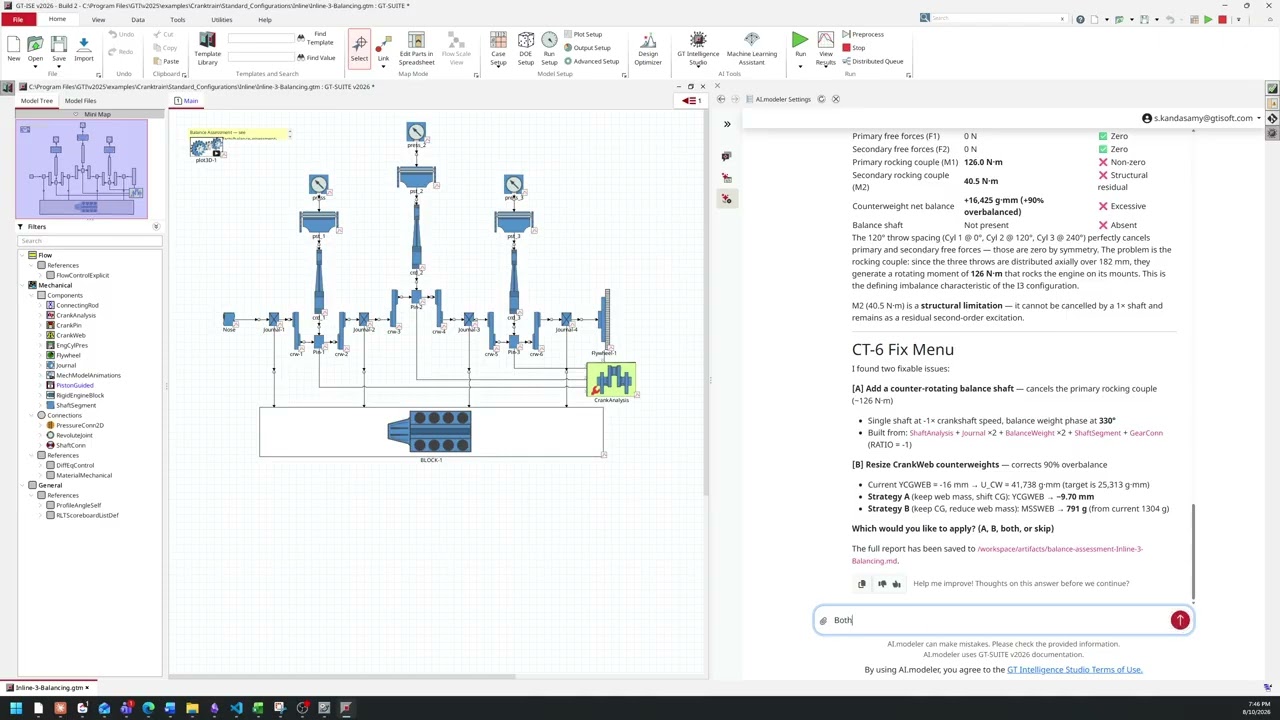Send the message with the red arrow button
The width and height of the screenshot is (1280, 720).
1180,620
